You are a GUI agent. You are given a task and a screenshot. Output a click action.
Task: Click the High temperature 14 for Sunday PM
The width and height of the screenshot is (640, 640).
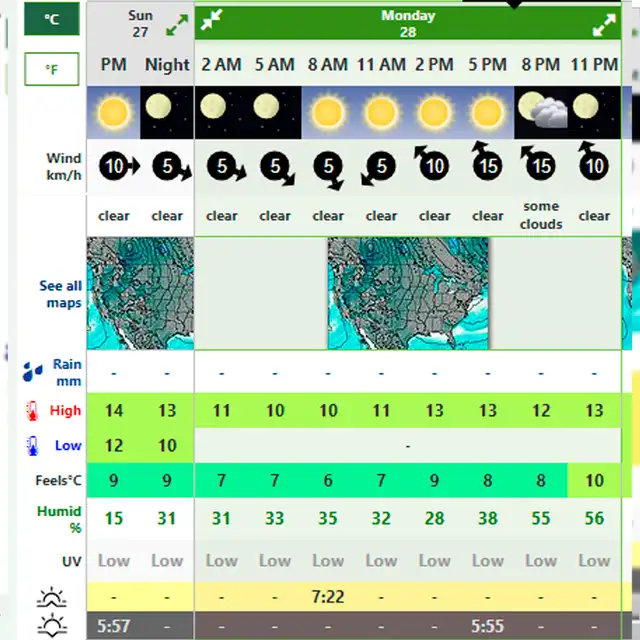[x=113, y=411]
